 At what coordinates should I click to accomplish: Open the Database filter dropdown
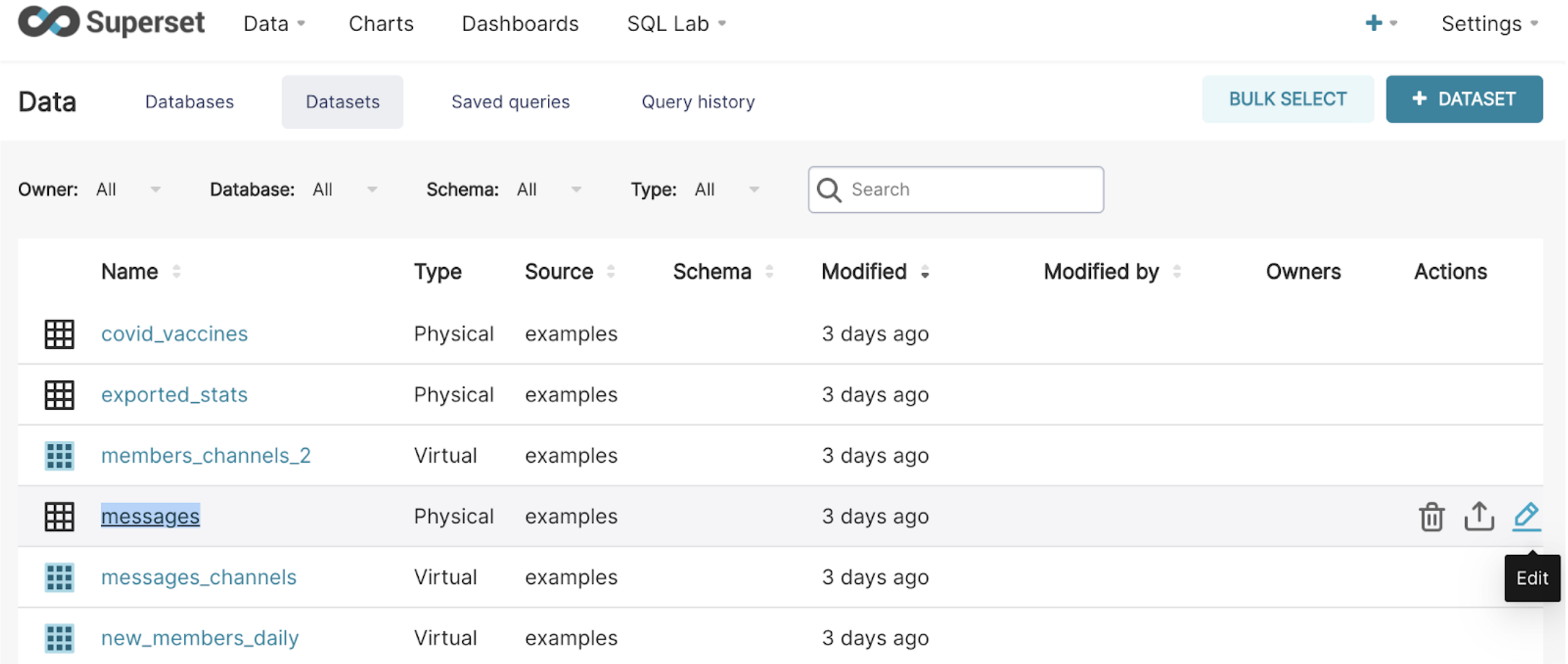(372, 190)
